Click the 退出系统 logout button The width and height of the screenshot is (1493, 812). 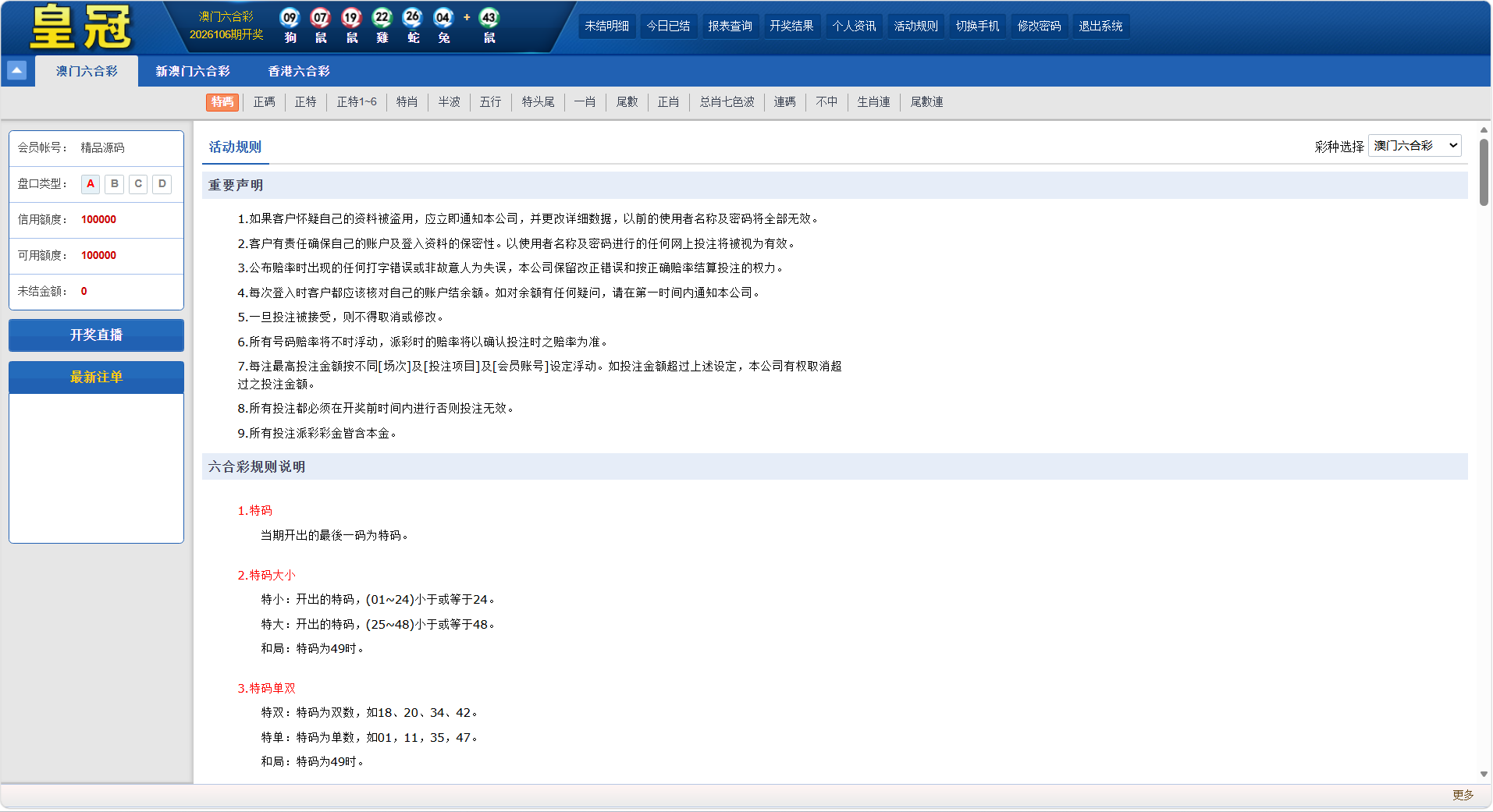[1100, 27]
